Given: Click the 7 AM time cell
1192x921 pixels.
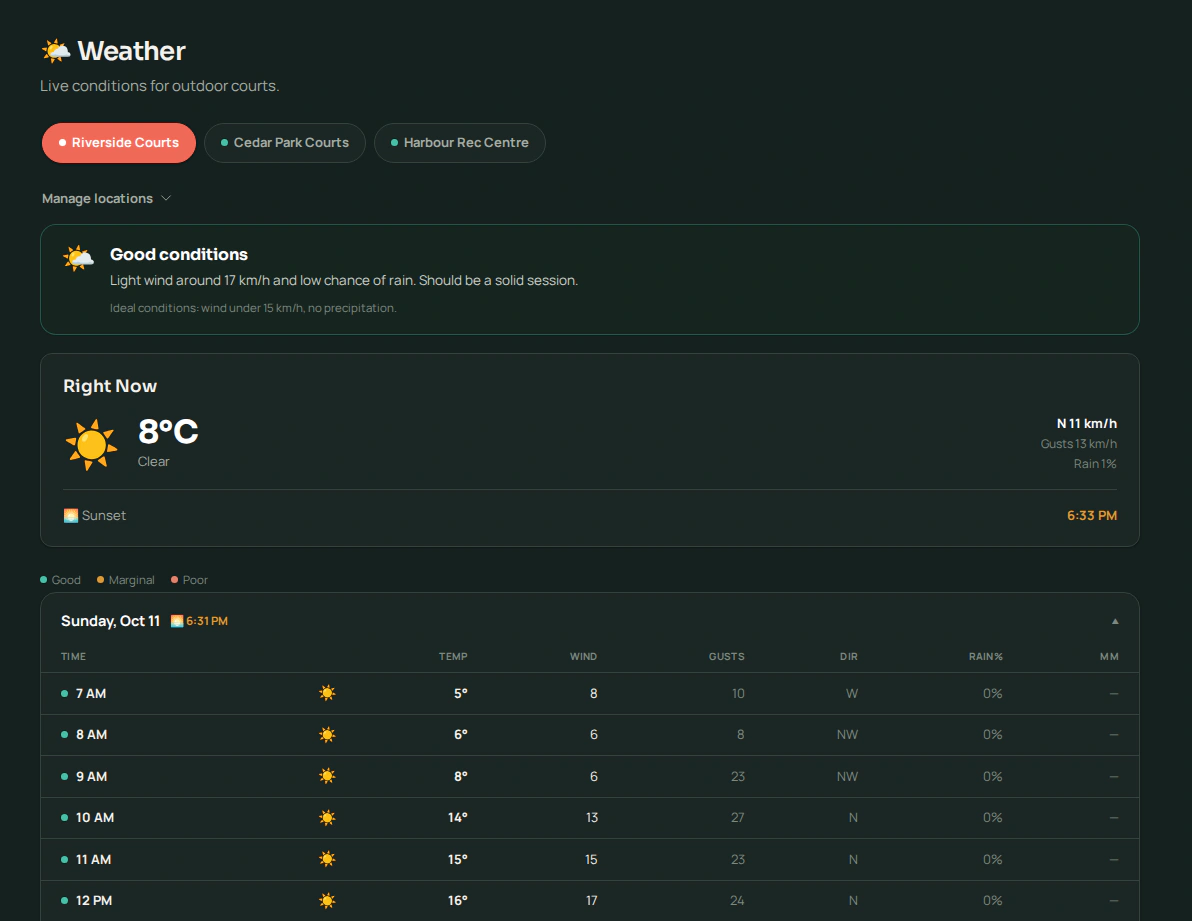Looking at the screenshot, I should pyautogui.click(x=91, y=694).
